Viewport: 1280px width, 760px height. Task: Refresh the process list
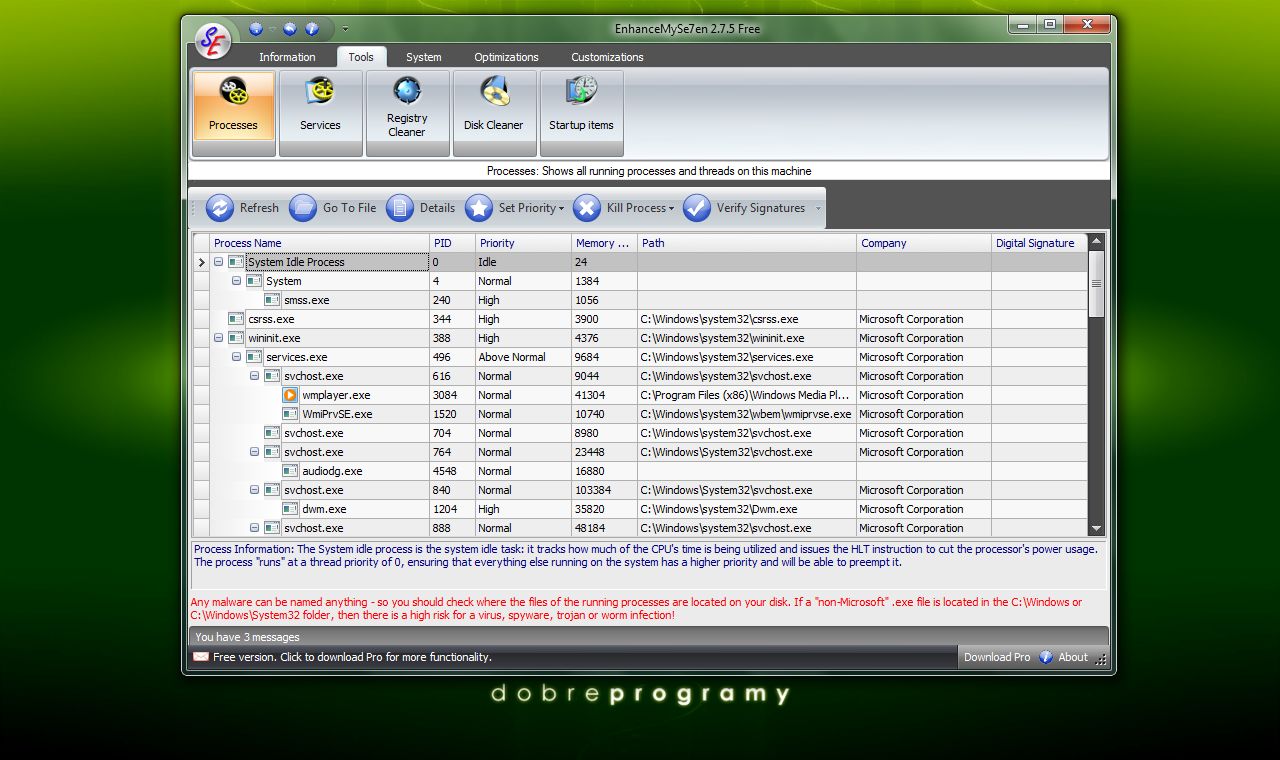pyautogui.click(x=243, y=208)
